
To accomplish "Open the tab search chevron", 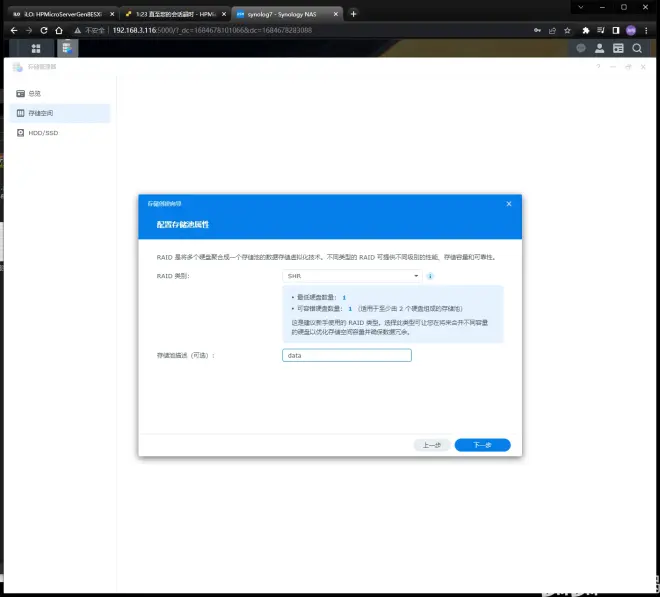I will coord(581,7).
